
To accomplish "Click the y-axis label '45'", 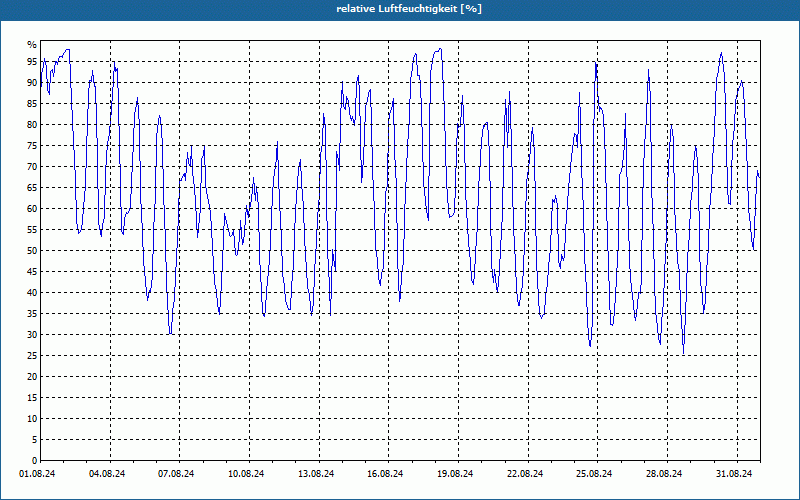I will tap(32, 271).
